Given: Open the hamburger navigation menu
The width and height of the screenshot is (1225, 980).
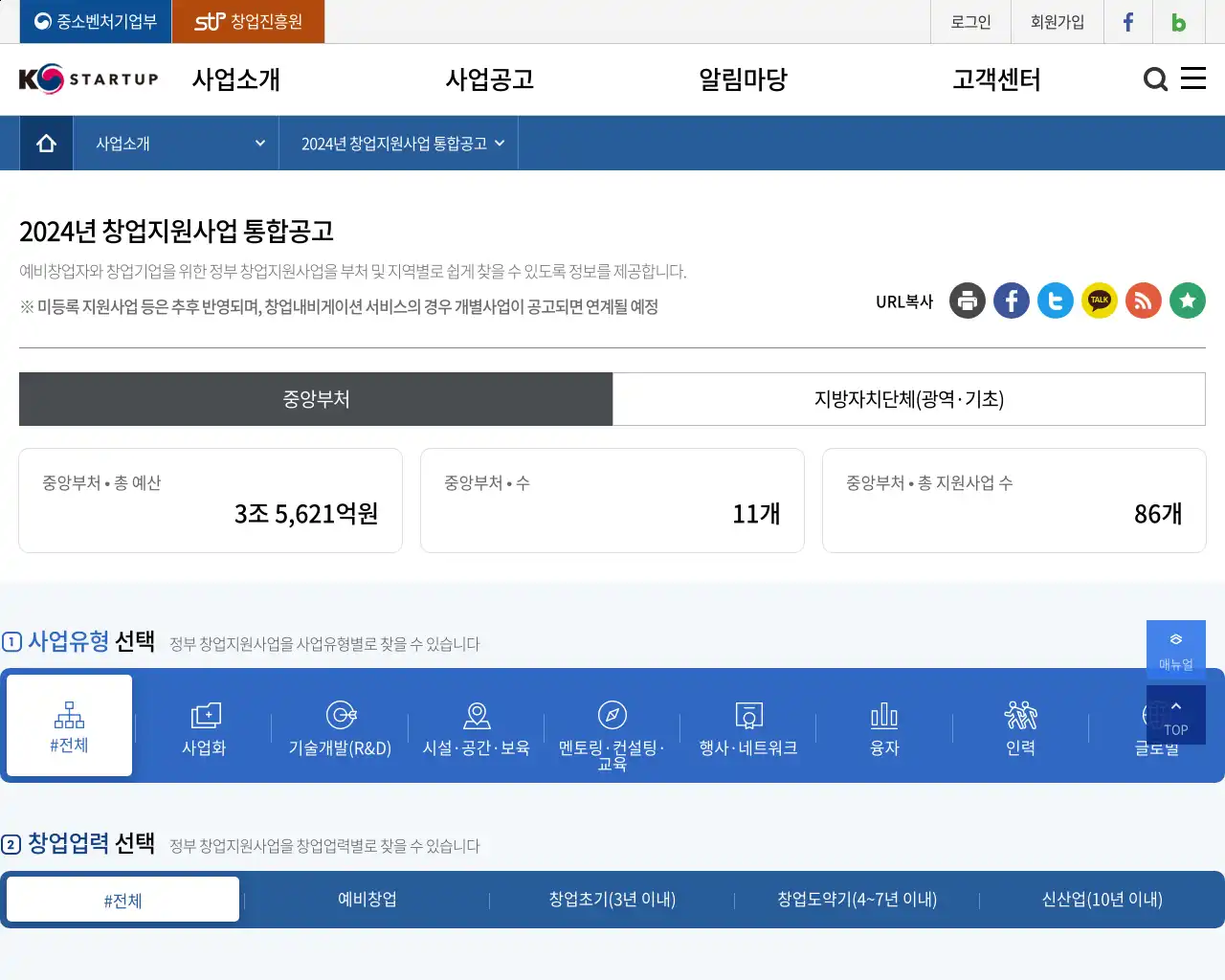Looking at the screenshot, I should [1192, 80].
